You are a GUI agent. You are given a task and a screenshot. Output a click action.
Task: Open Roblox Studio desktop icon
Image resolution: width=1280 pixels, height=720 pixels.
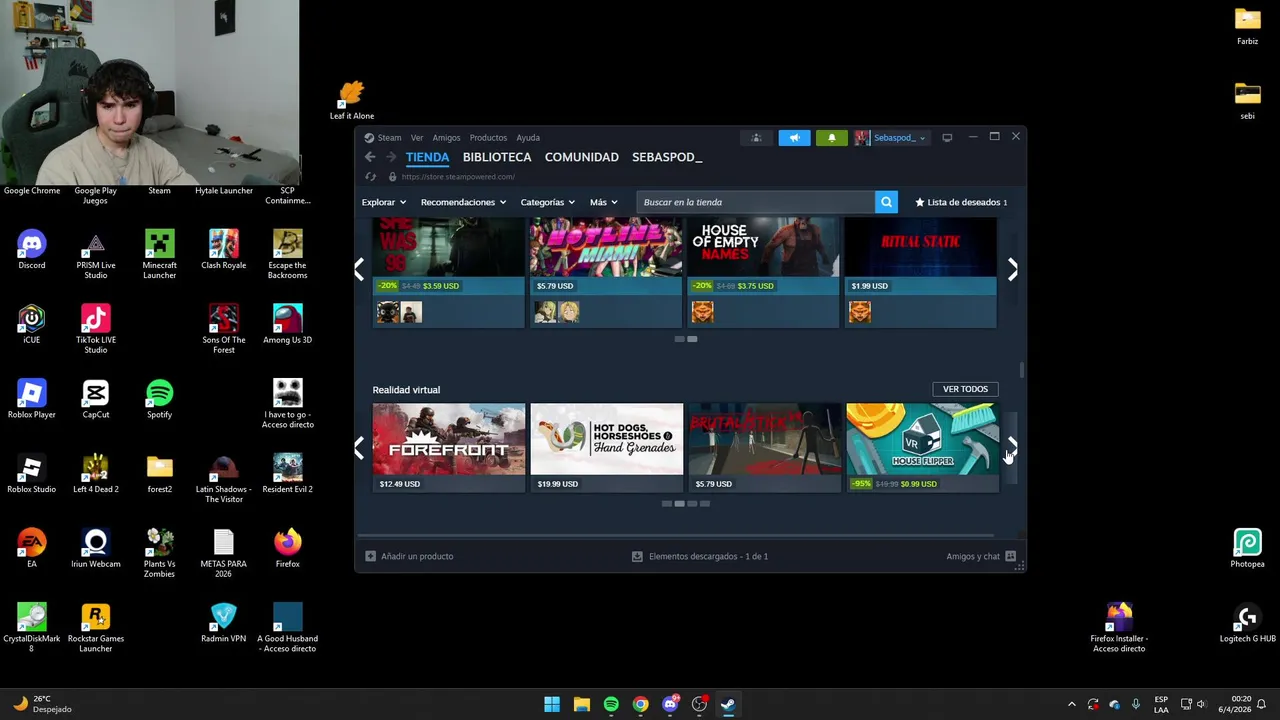coord(32,473)
